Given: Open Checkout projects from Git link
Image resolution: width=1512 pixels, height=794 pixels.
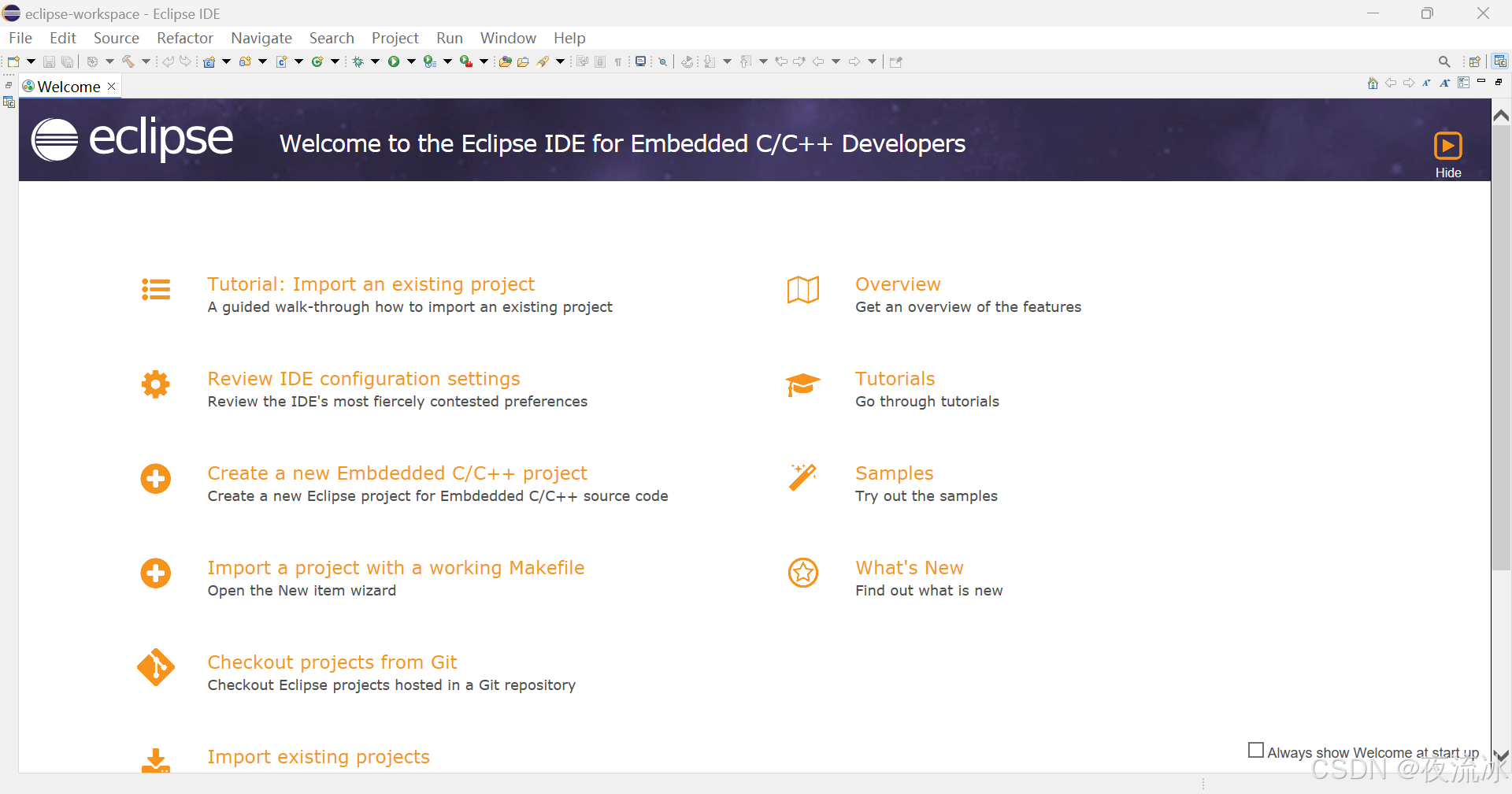Looking at the screenshot, I should (332, 662).
